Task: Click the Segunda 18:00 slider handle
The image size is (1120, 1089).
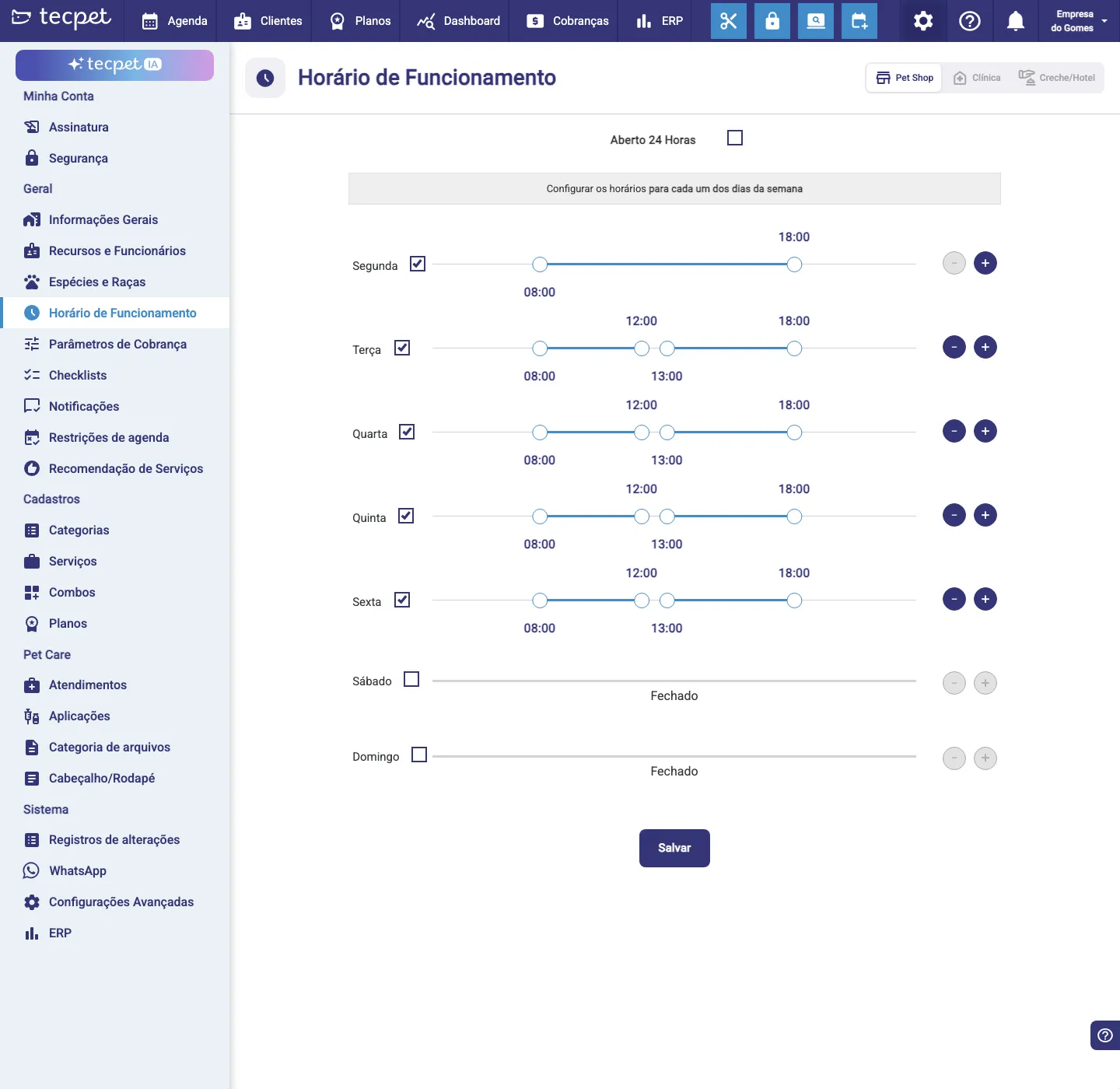Action: coord(794,264)
